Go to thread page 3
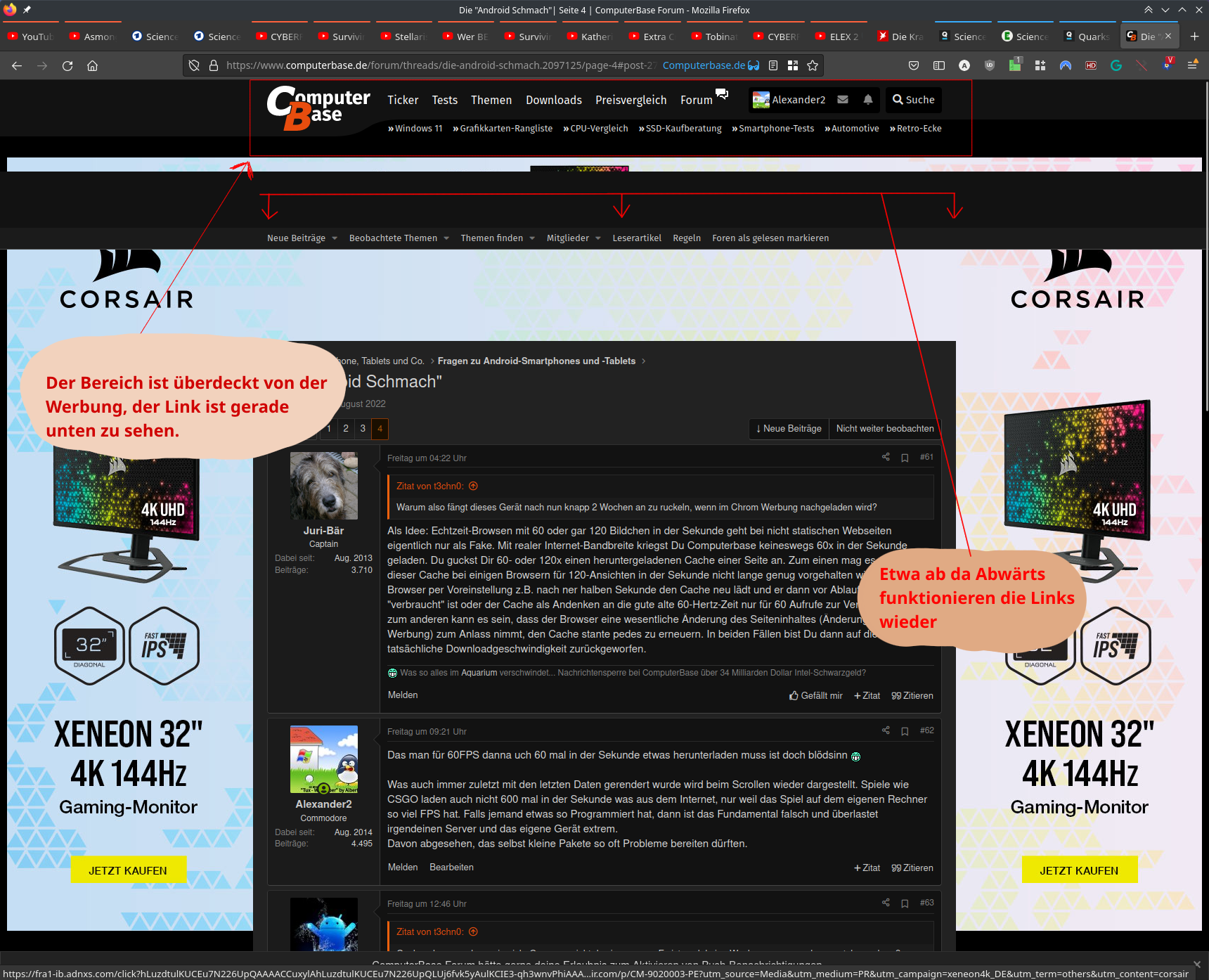Viewport: 1209px width, 980px height. point(363,428)
